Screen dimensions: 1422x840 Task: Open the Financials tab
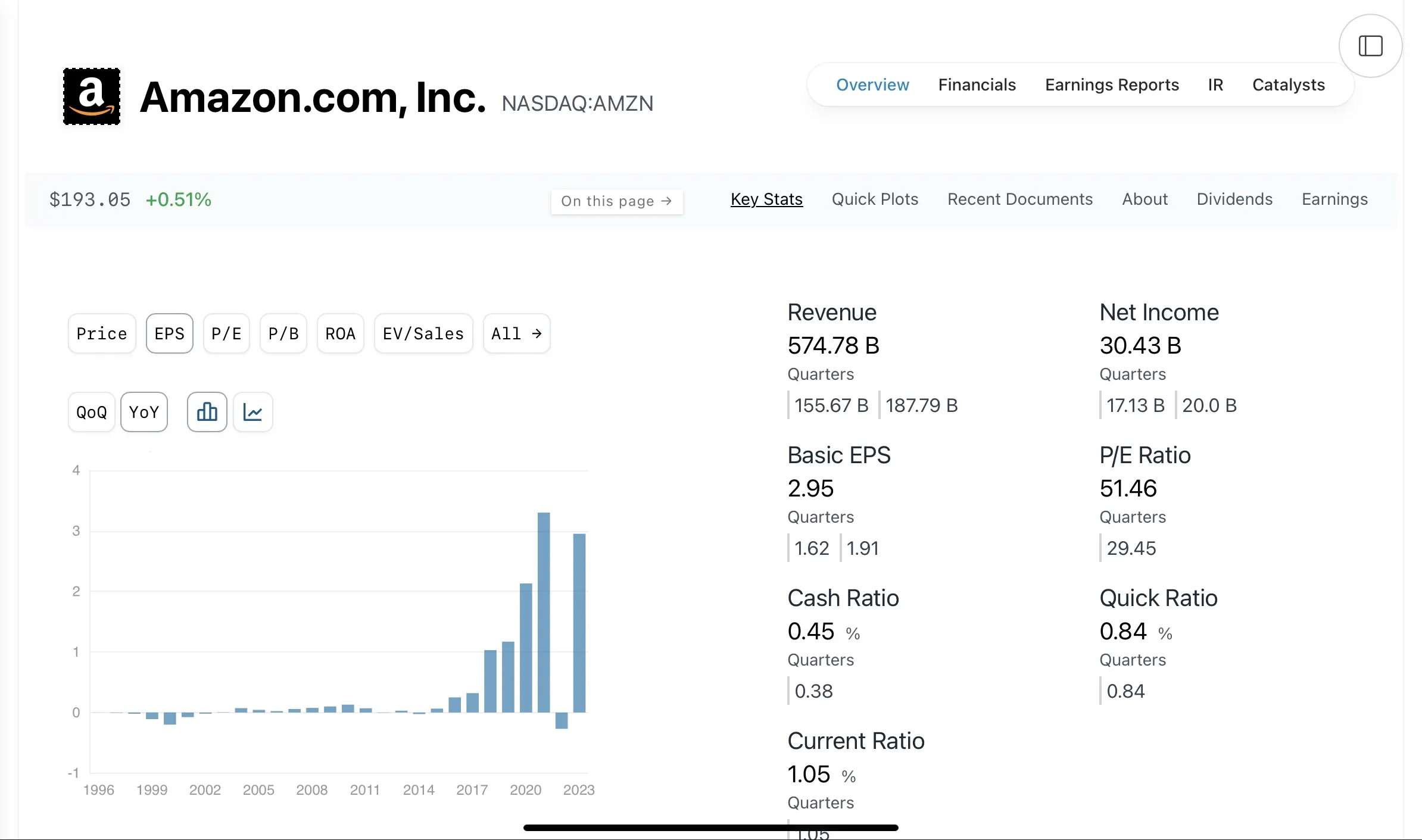point(977,85)
